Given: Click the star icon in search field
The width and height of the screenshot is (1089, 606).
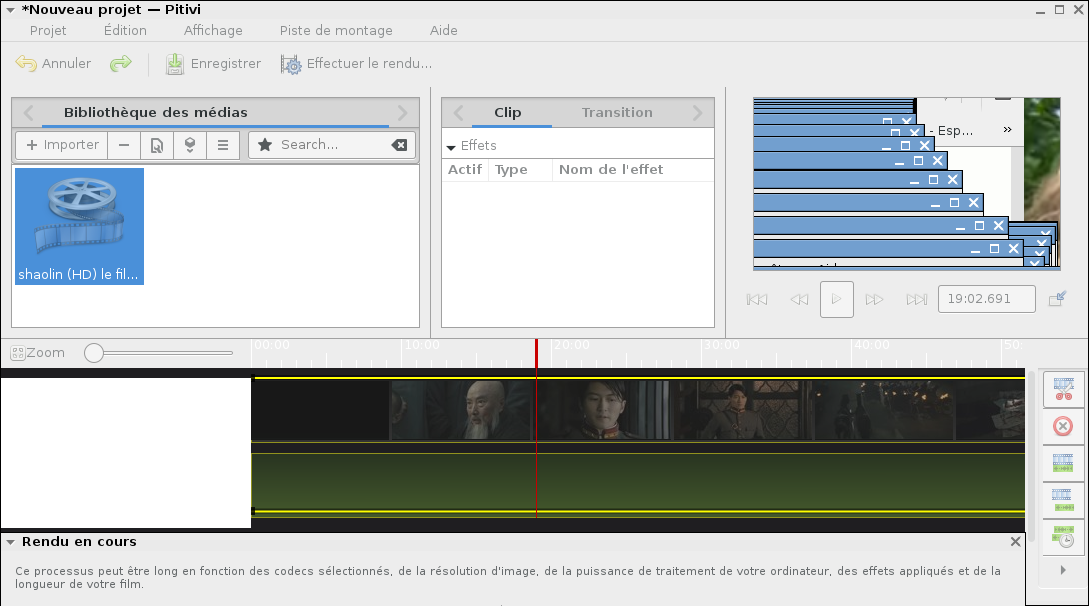Looking at the screenshot, I should 265,145.
